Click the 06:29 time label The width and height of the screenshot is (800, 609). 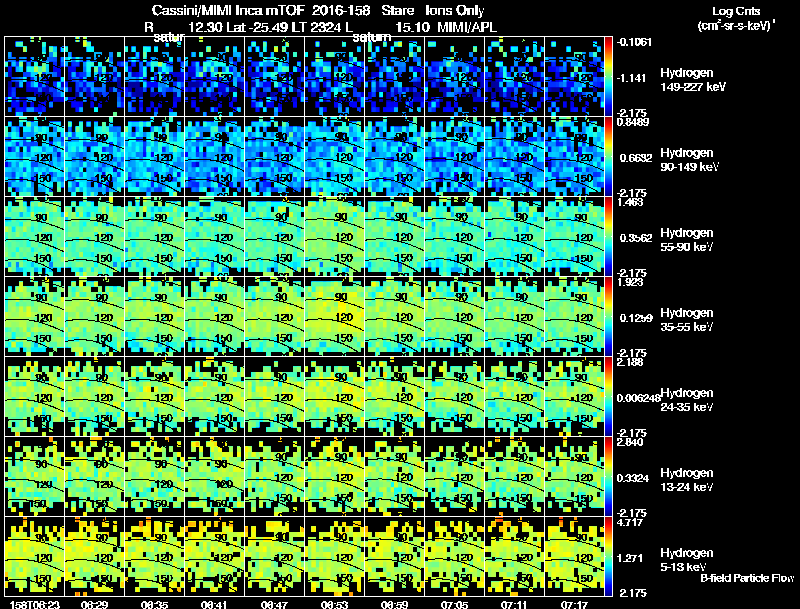(x=94, y=604)
